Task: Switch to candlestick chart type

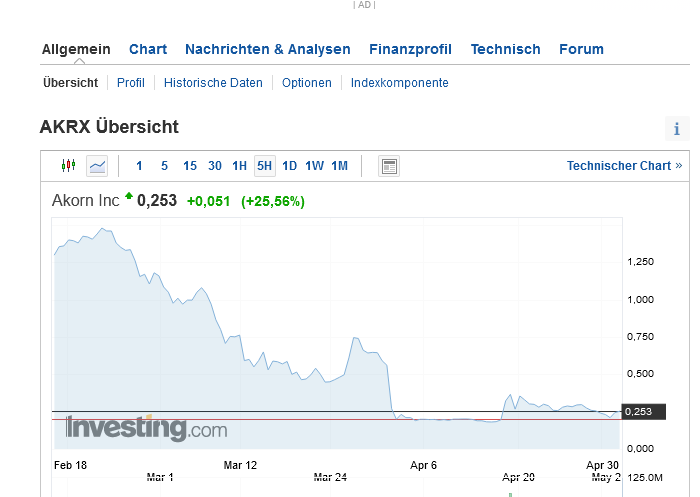Action: pos(68,165)
